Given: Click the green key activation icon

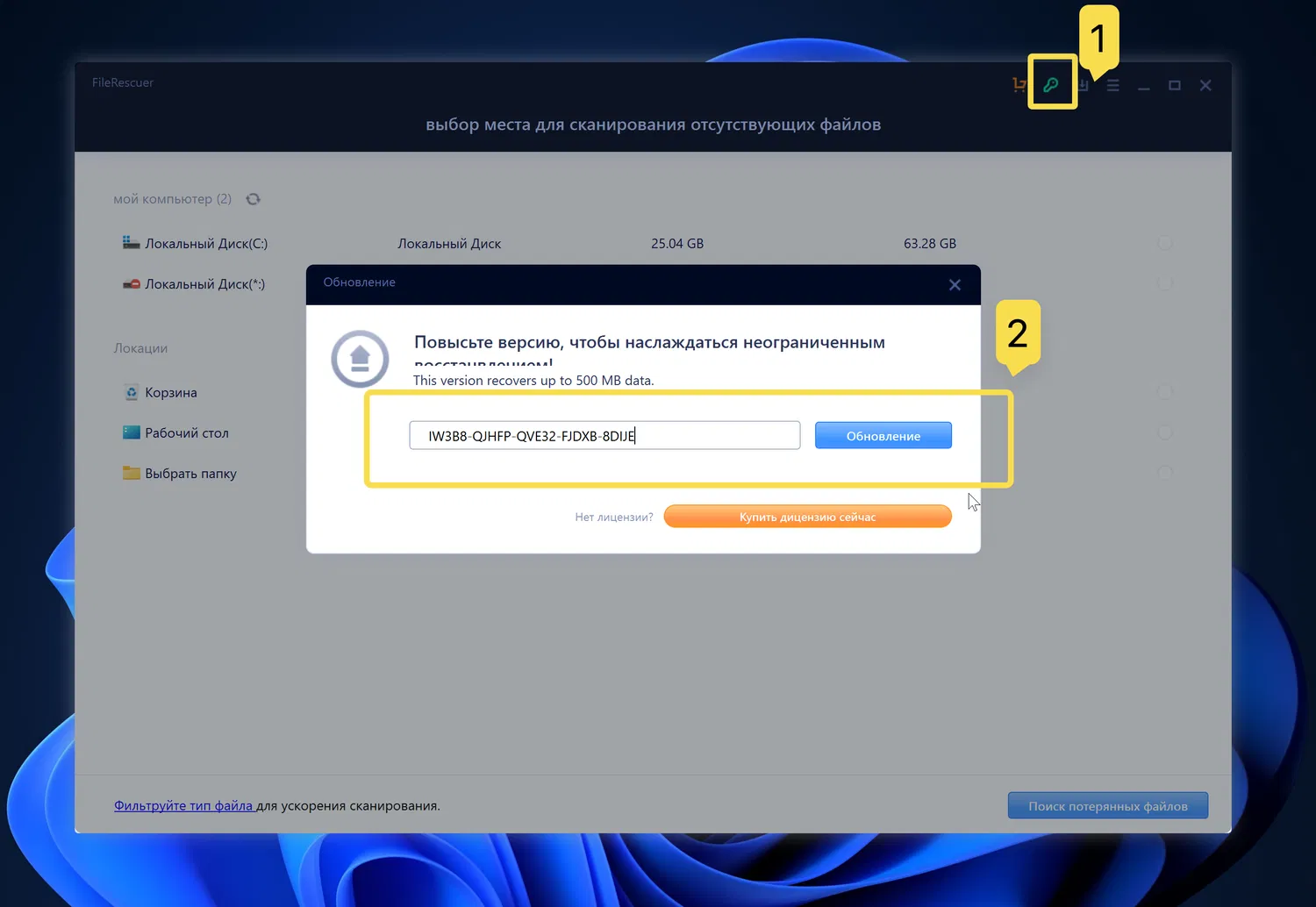Looking at the screenshot, I should tap(1051, 85).
